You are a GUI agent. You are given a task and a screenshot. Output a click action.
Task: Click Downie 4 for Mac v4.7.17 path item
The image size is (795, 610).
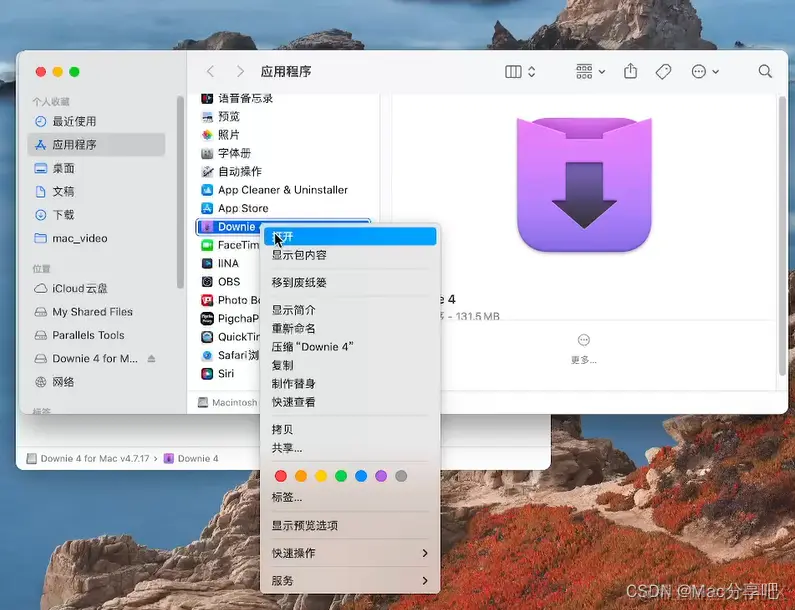pyautogui.click(x=89, y=458)
